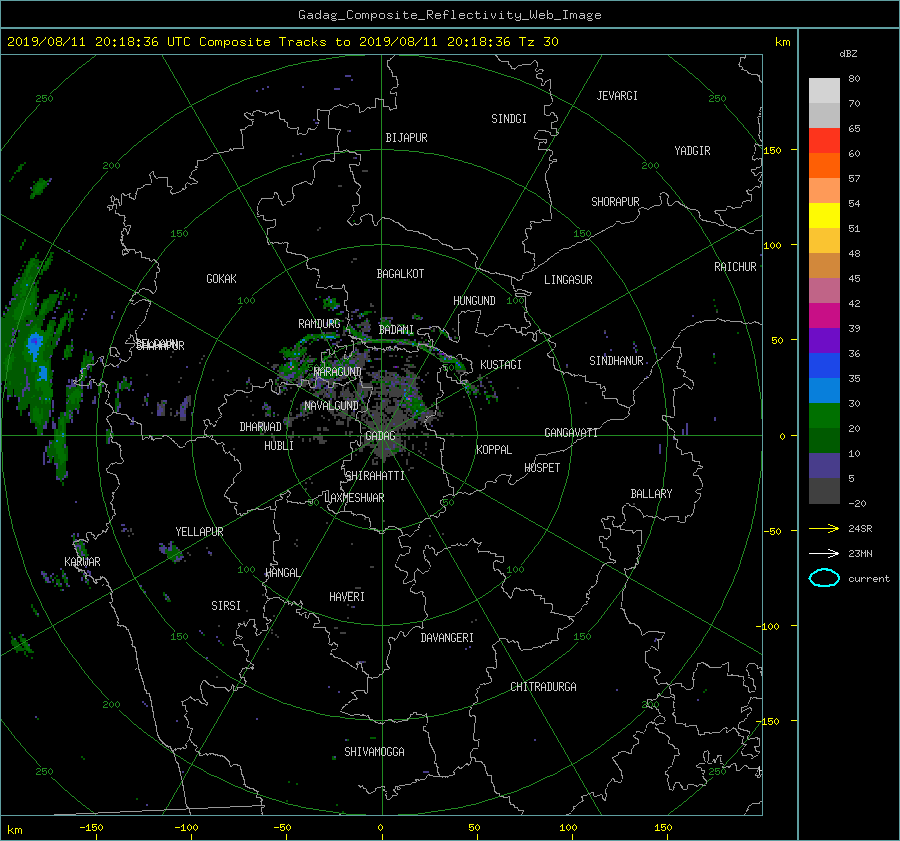900x841 pixels.
Task: Click the SIRSI city label
Action: point(226,606)
